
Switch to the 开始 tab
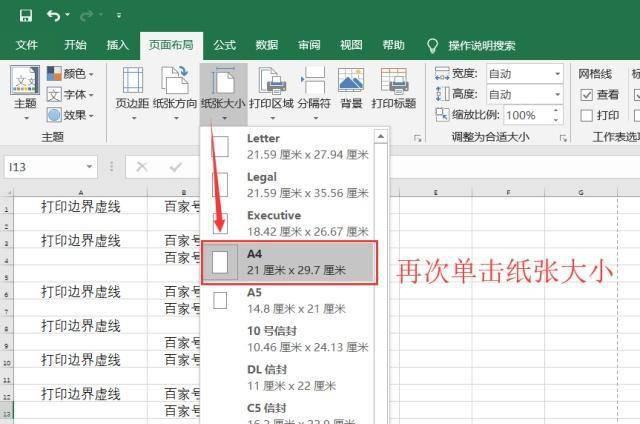pos(75,45)
